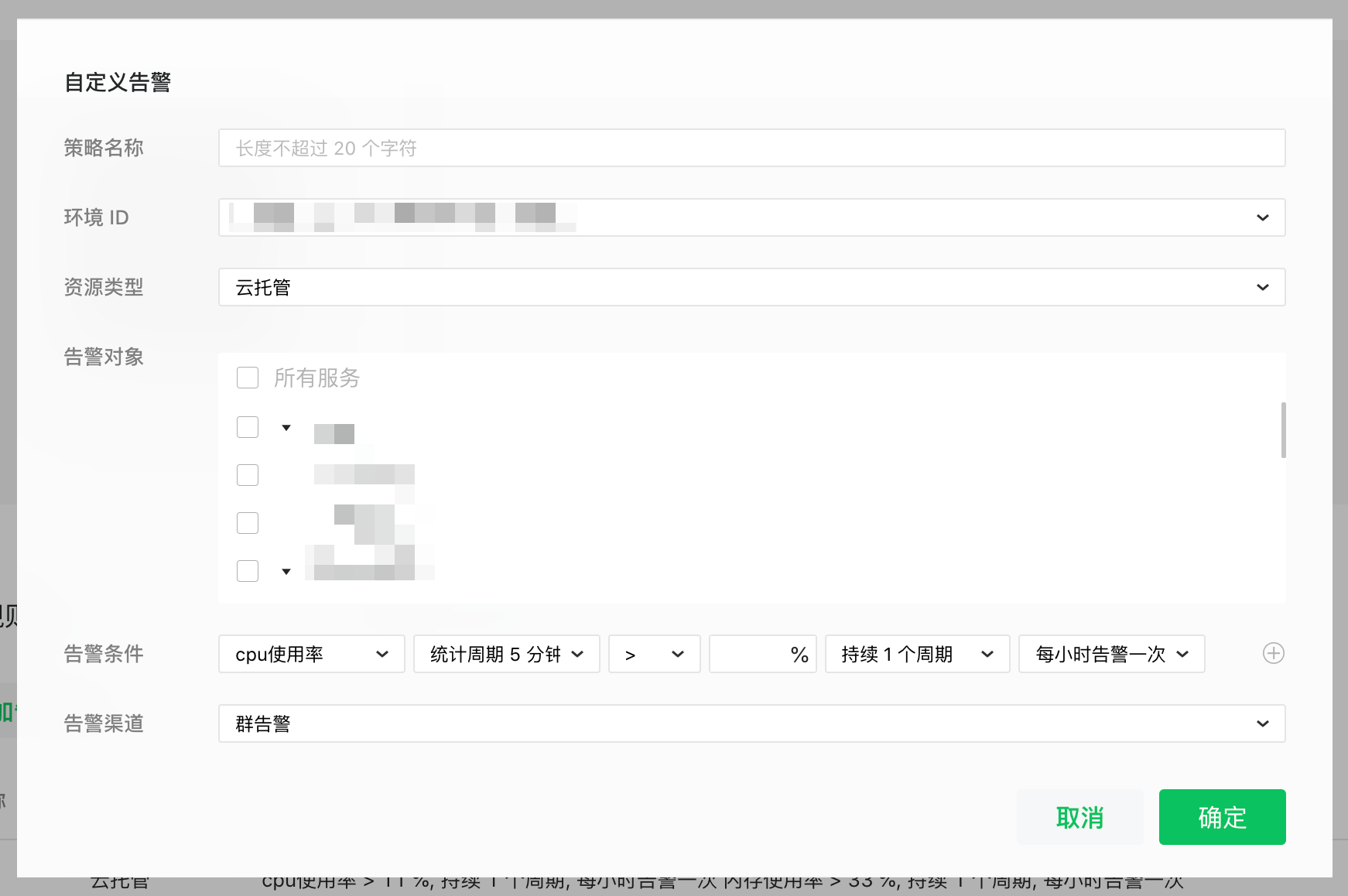The image size is (1348, 896).
Task: Open the cpu使用率 metric dropdown
Action: point(311,654)
